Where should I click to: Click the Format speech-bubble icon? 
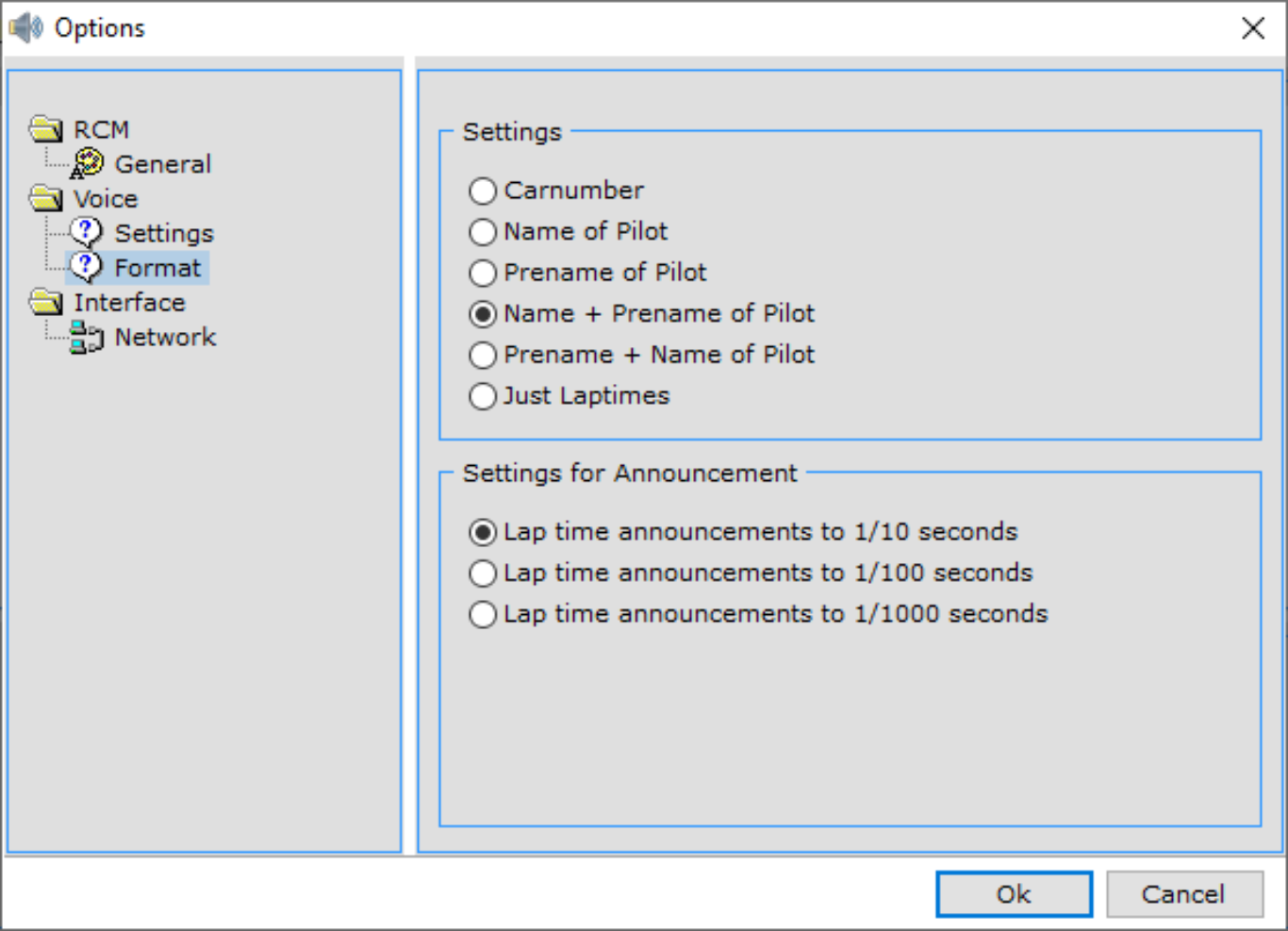[86, 267]
